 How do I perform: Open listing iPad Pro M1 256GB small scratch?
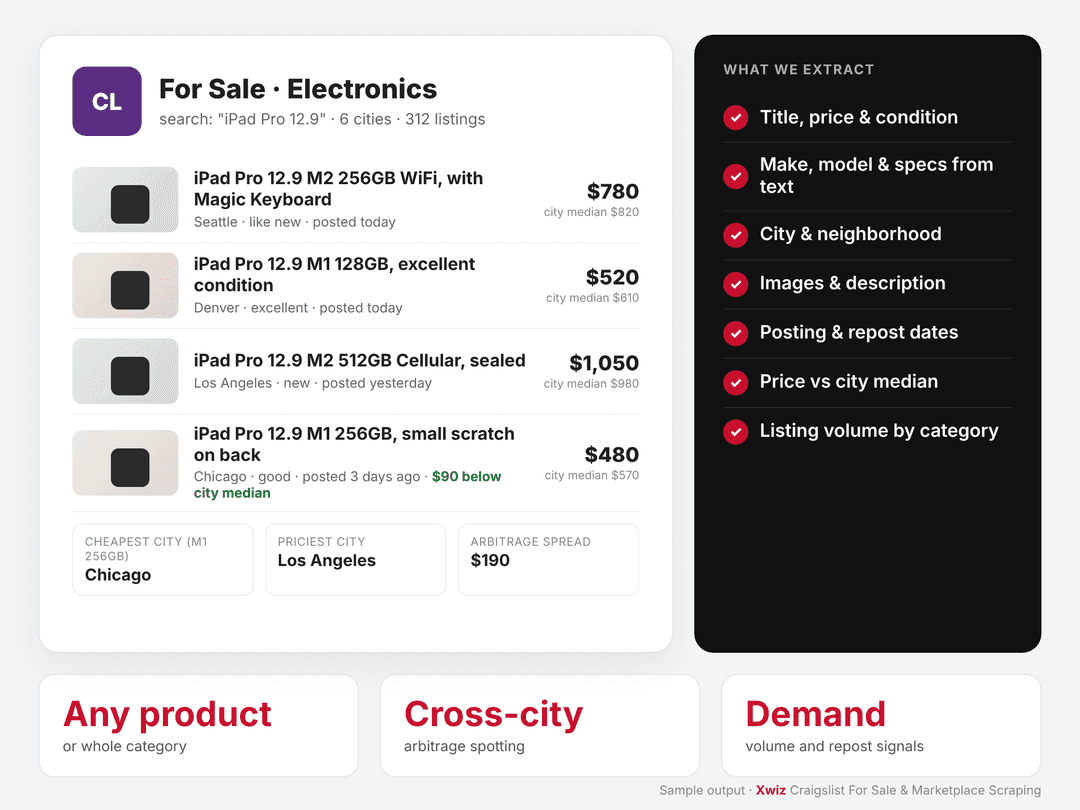pyautogui.click(x=354, y=444)
